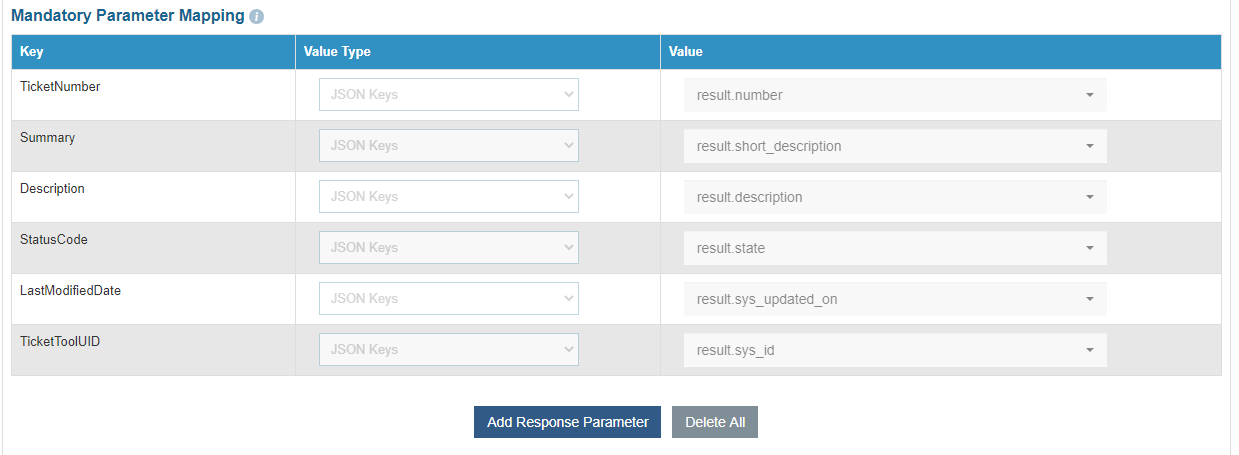Image resolution: width=1239 pixels, height=455 pixels.
Task: Click the Value column header
Action: tap(686, 52)
